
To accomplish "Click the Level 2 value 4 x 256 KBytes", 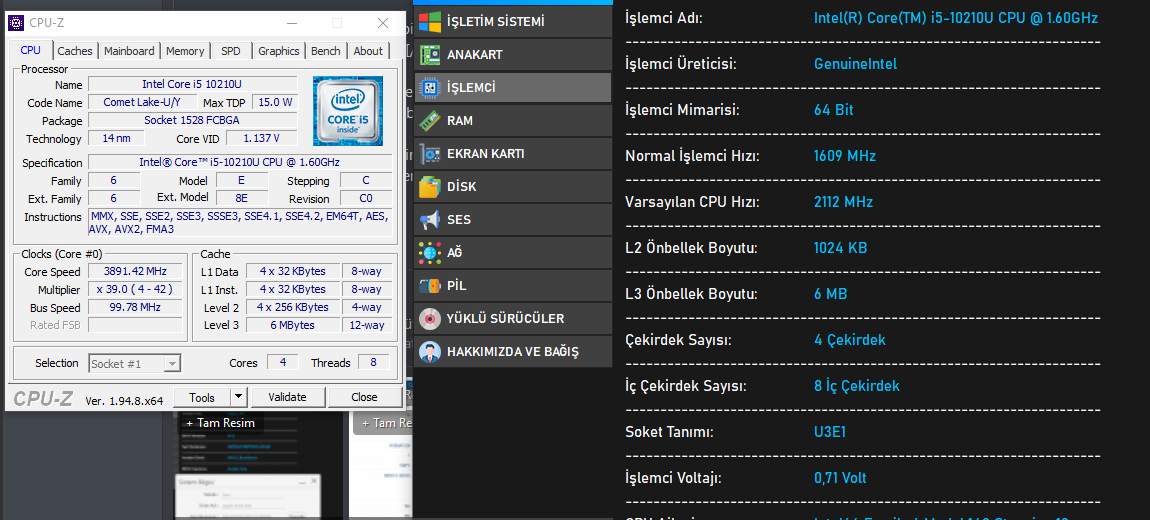I will pyautogui.click(x=292, y=307).
